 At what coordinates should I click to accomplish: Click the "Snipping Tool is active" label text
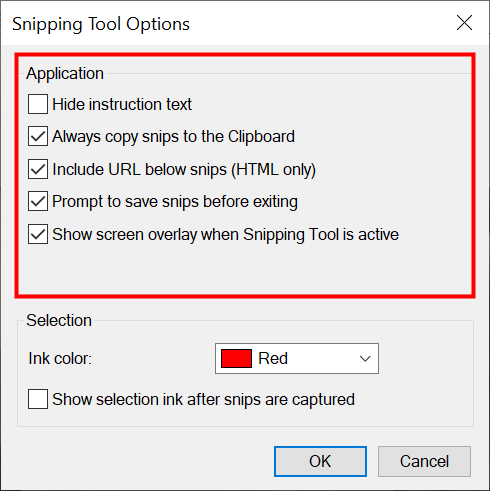pos(321,234)
